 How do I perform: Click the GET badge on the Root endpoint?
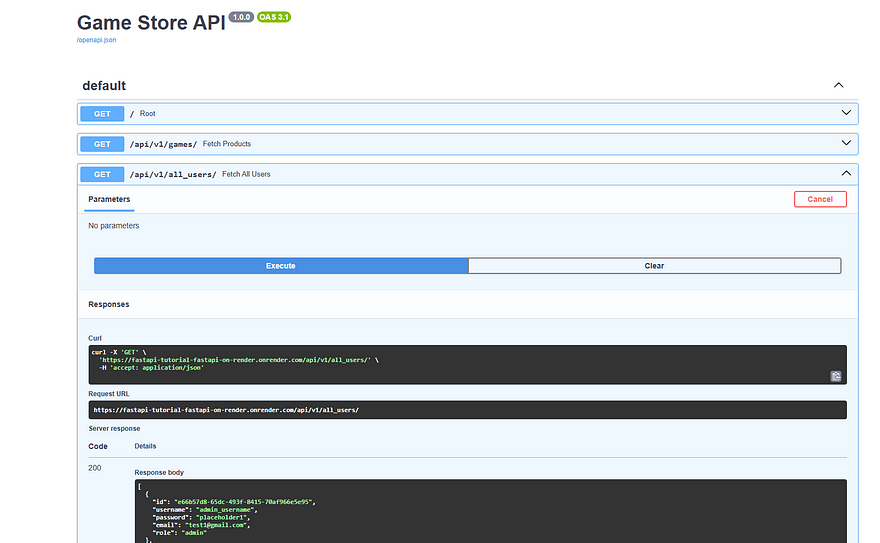102,114
